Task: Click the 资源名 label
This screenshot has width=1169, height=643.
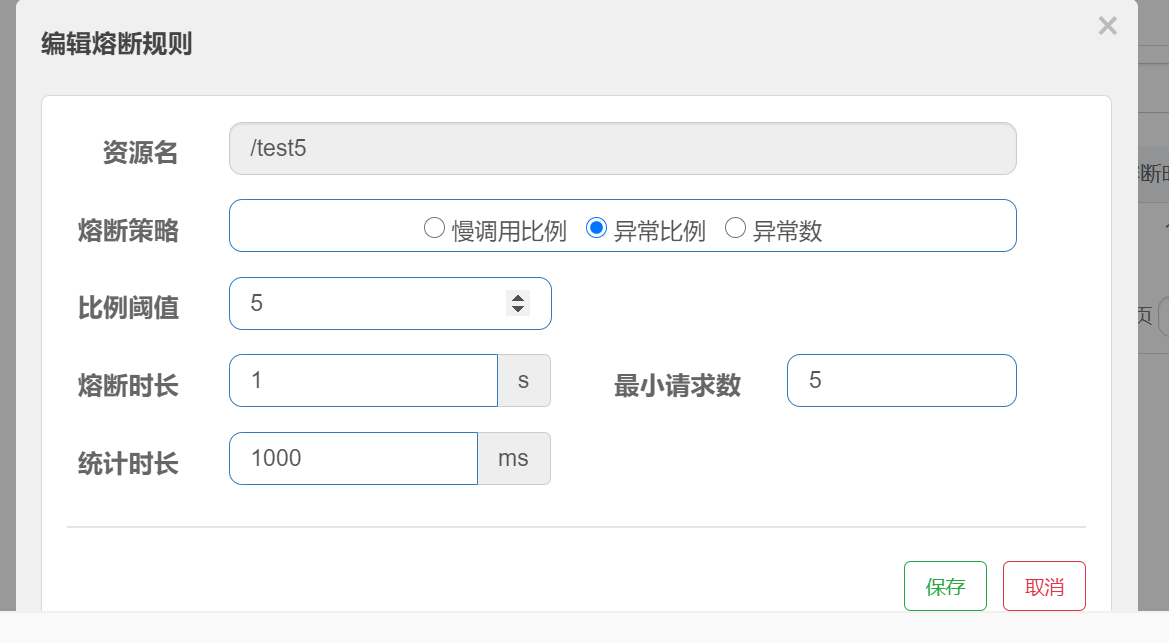Action: point(140,152)
